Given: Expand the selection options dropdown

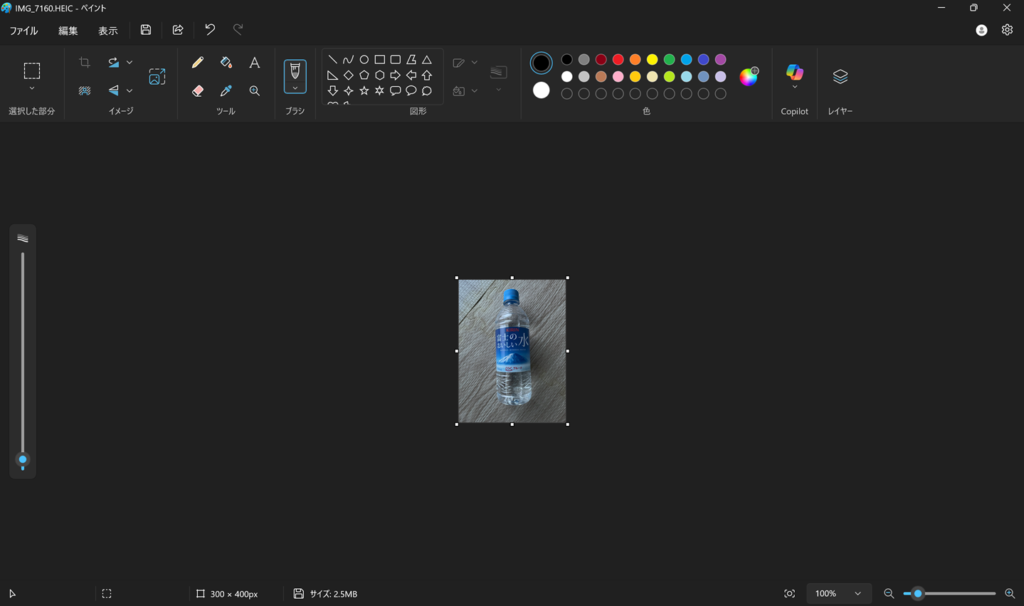Looking at the screenshot, I should (32, 88).
